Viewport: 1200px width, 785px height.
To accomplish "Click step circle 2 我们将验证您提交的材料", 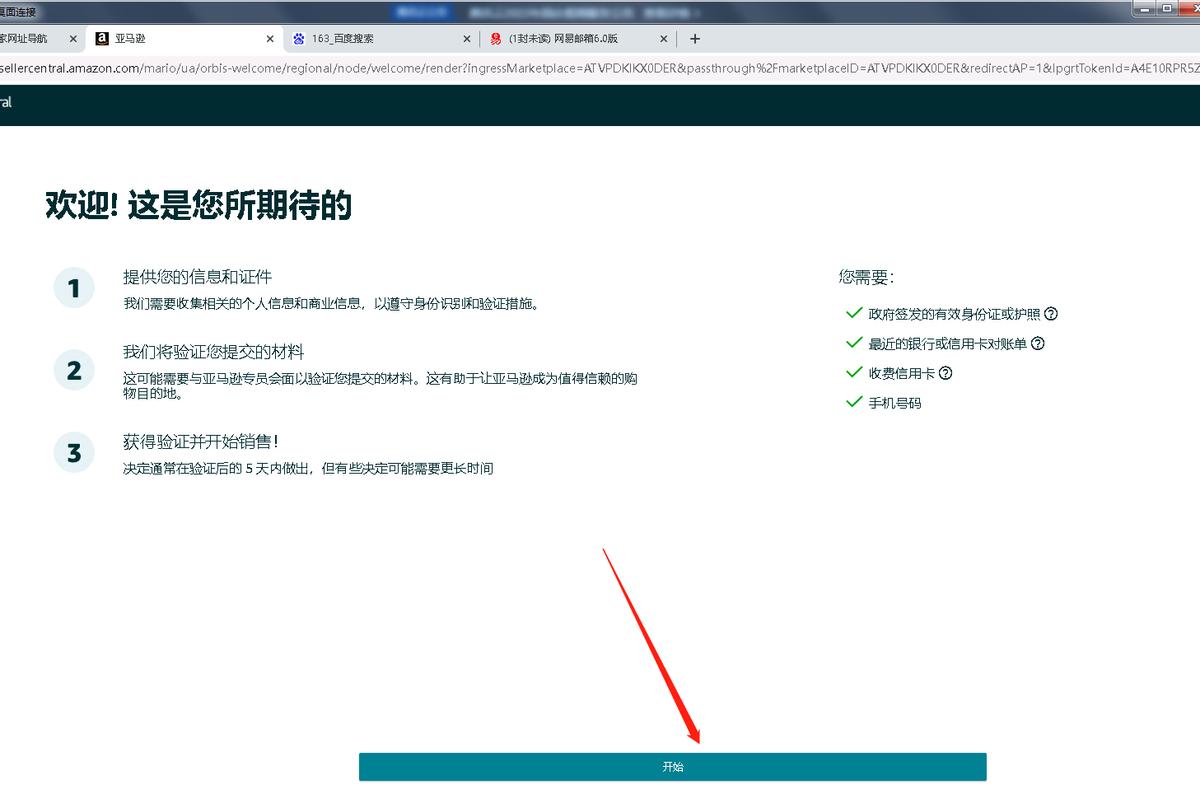I will coord(74,369).
